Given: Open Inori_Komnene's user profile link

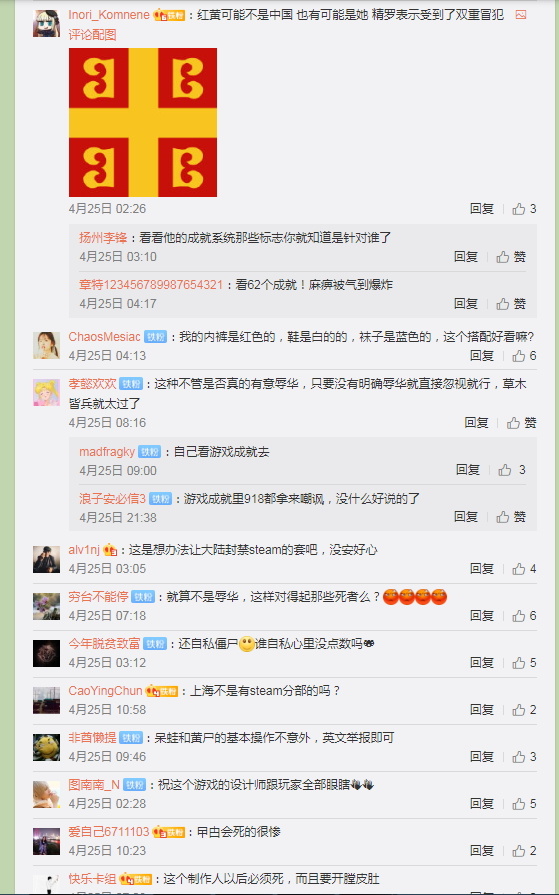Looking at the screenshot, I should coord(109,15).
